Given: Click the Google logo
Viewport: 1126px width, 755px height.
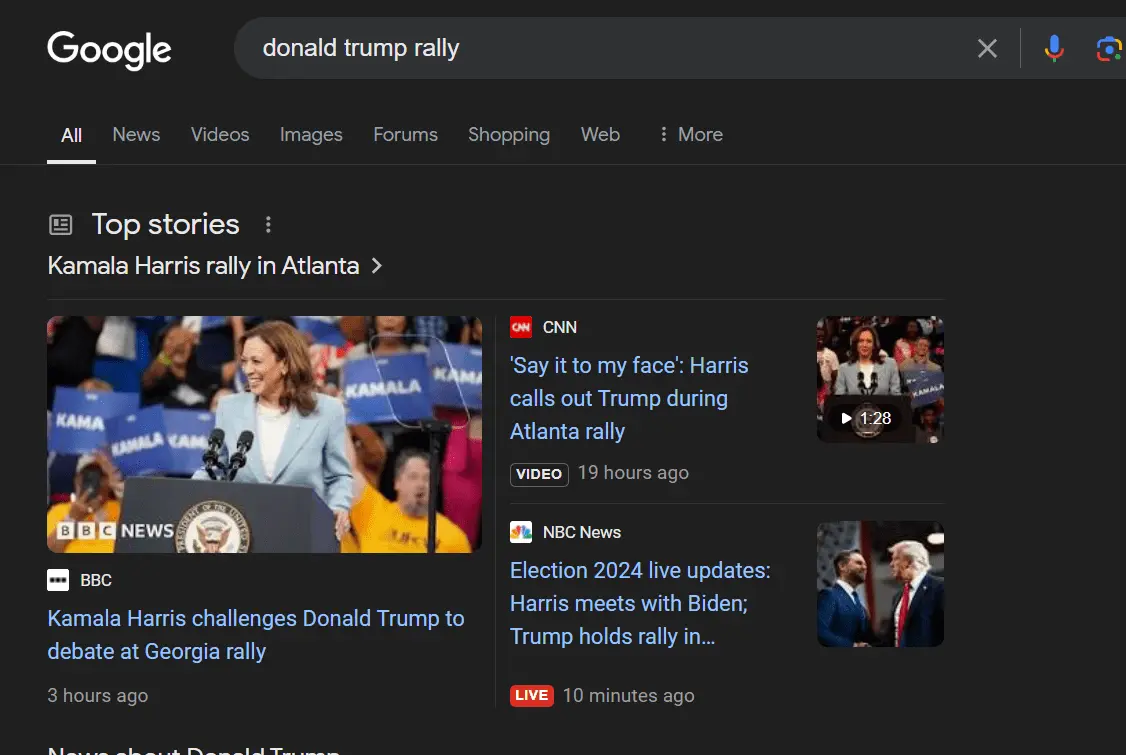Looking at the screenshot, I should click(x=109, y=49).
